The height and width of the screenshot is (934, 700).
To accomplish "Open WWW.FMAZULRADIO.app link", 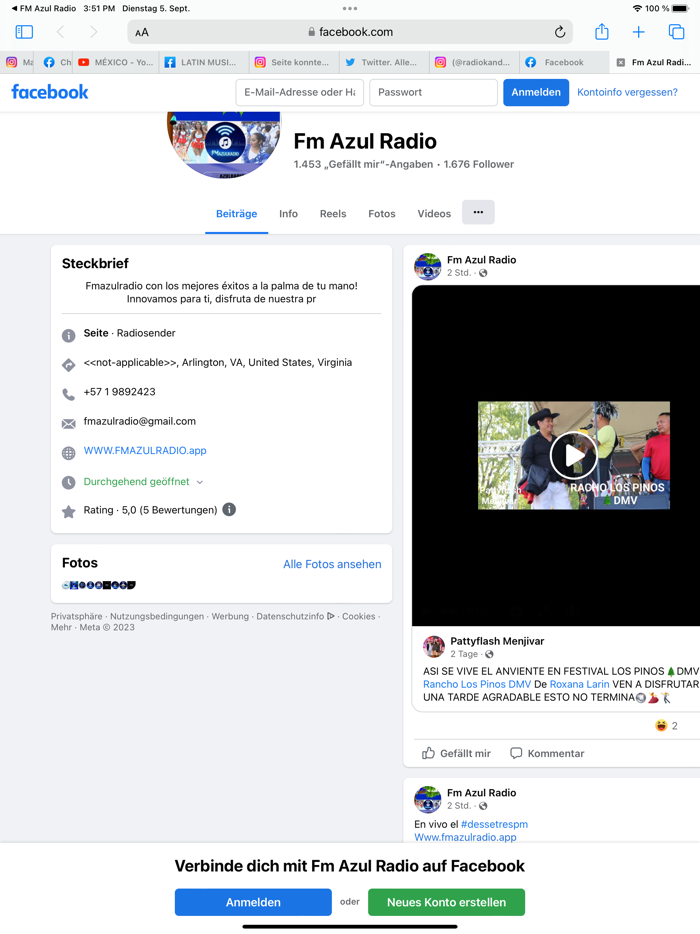I will 145,450.
